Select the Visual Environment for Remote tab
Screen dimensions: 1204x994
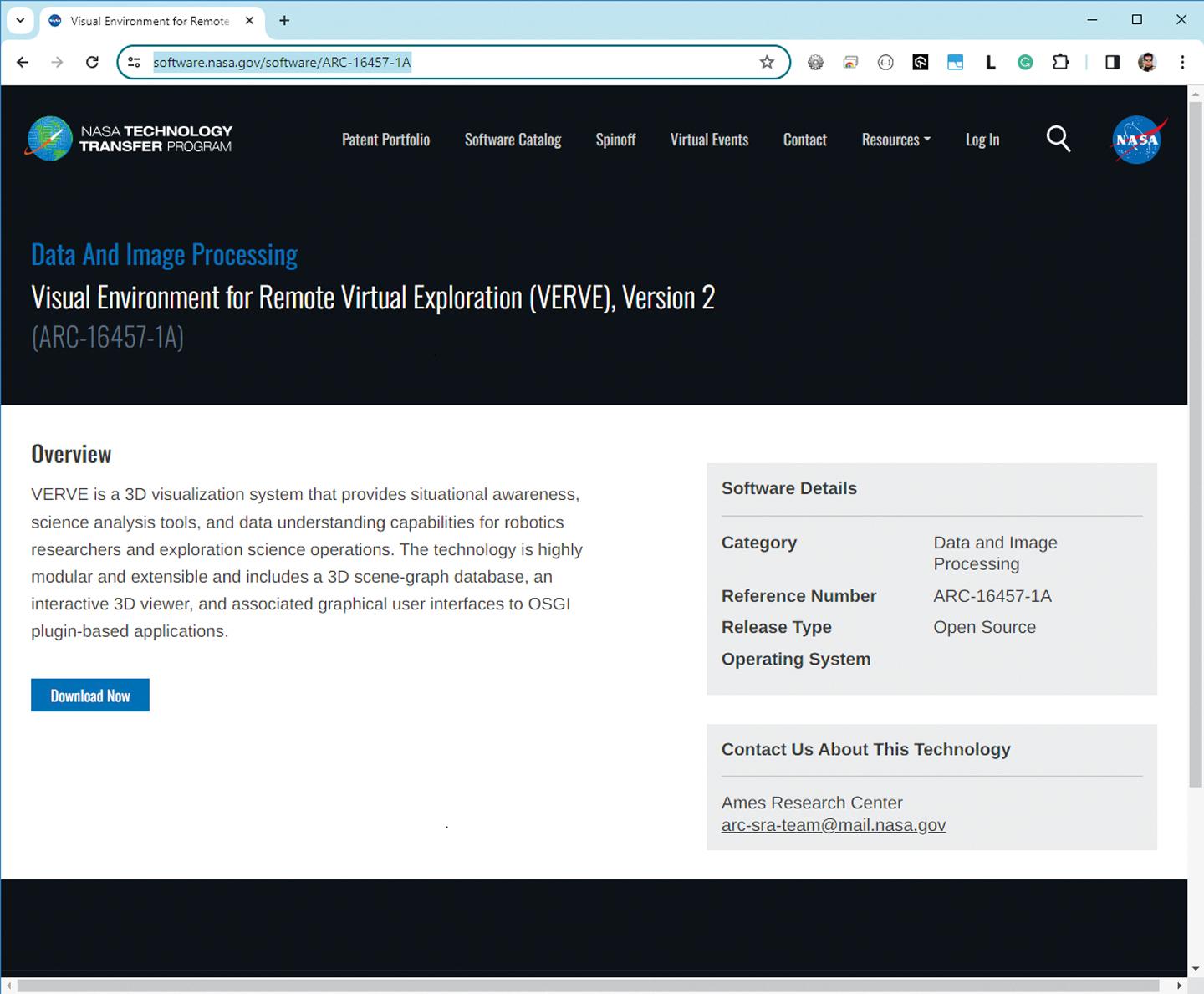point(150,20)
